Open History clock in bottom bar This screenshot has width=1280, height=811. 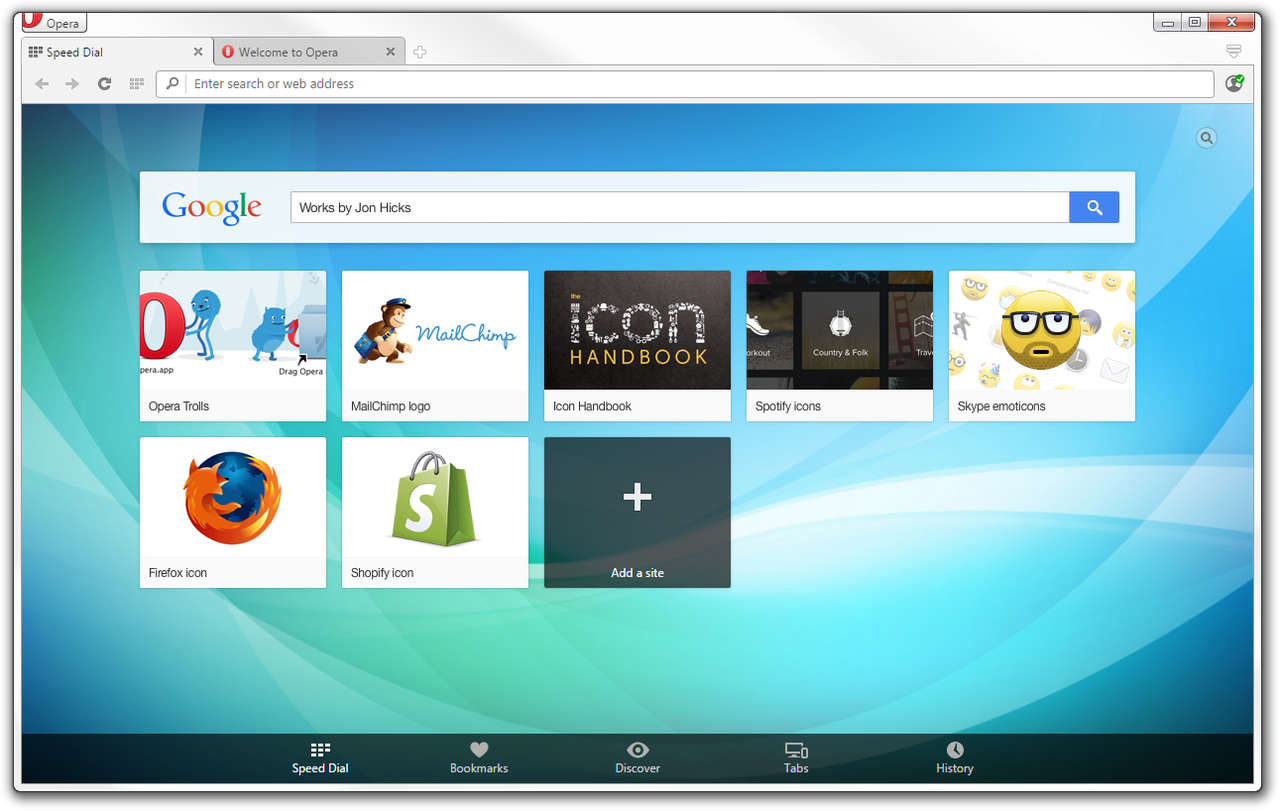click(955, 759)
